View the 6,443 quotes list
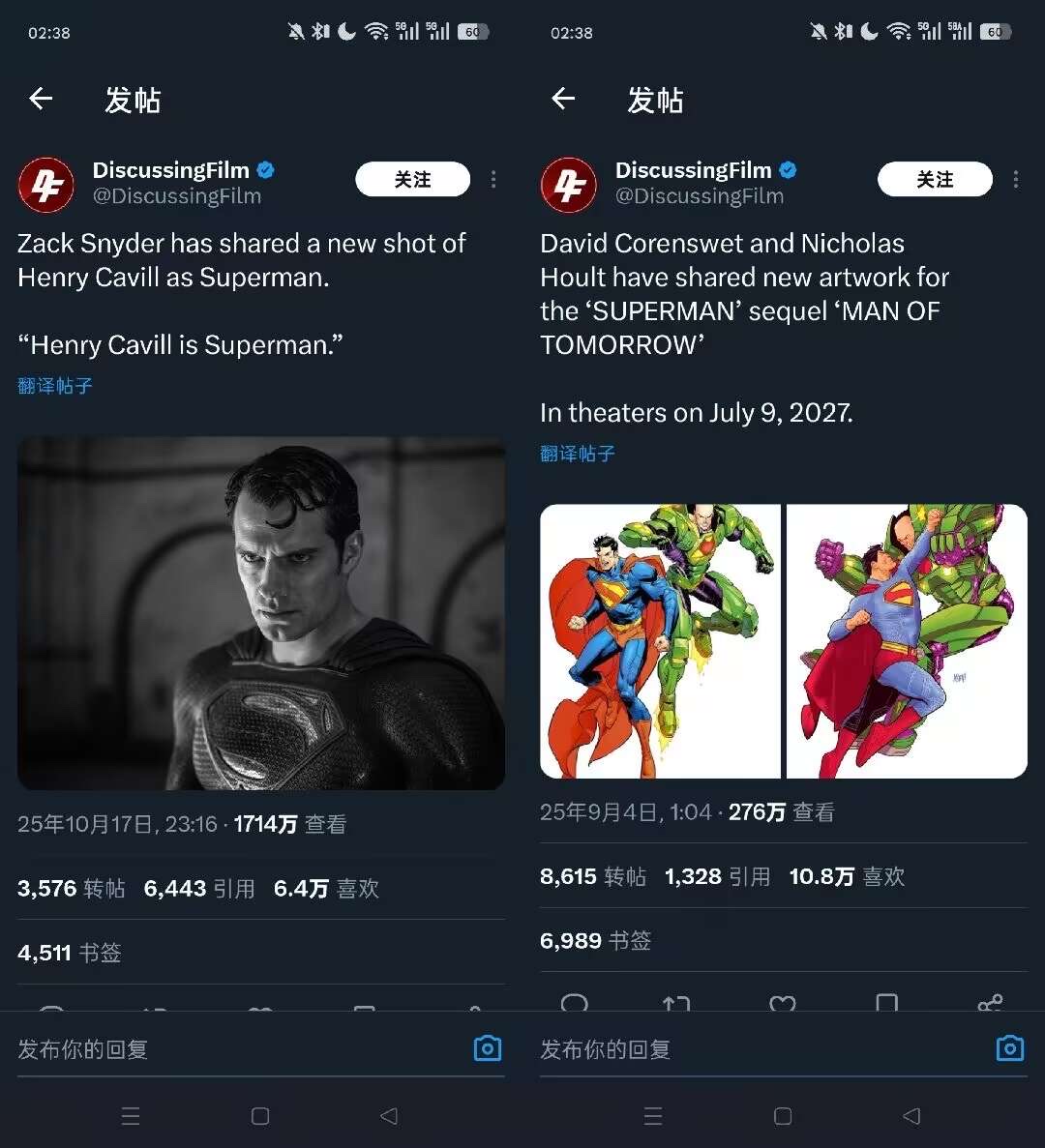Image resolution: width=1045 pixels, height=1148 pixels. tap(199, 889)
